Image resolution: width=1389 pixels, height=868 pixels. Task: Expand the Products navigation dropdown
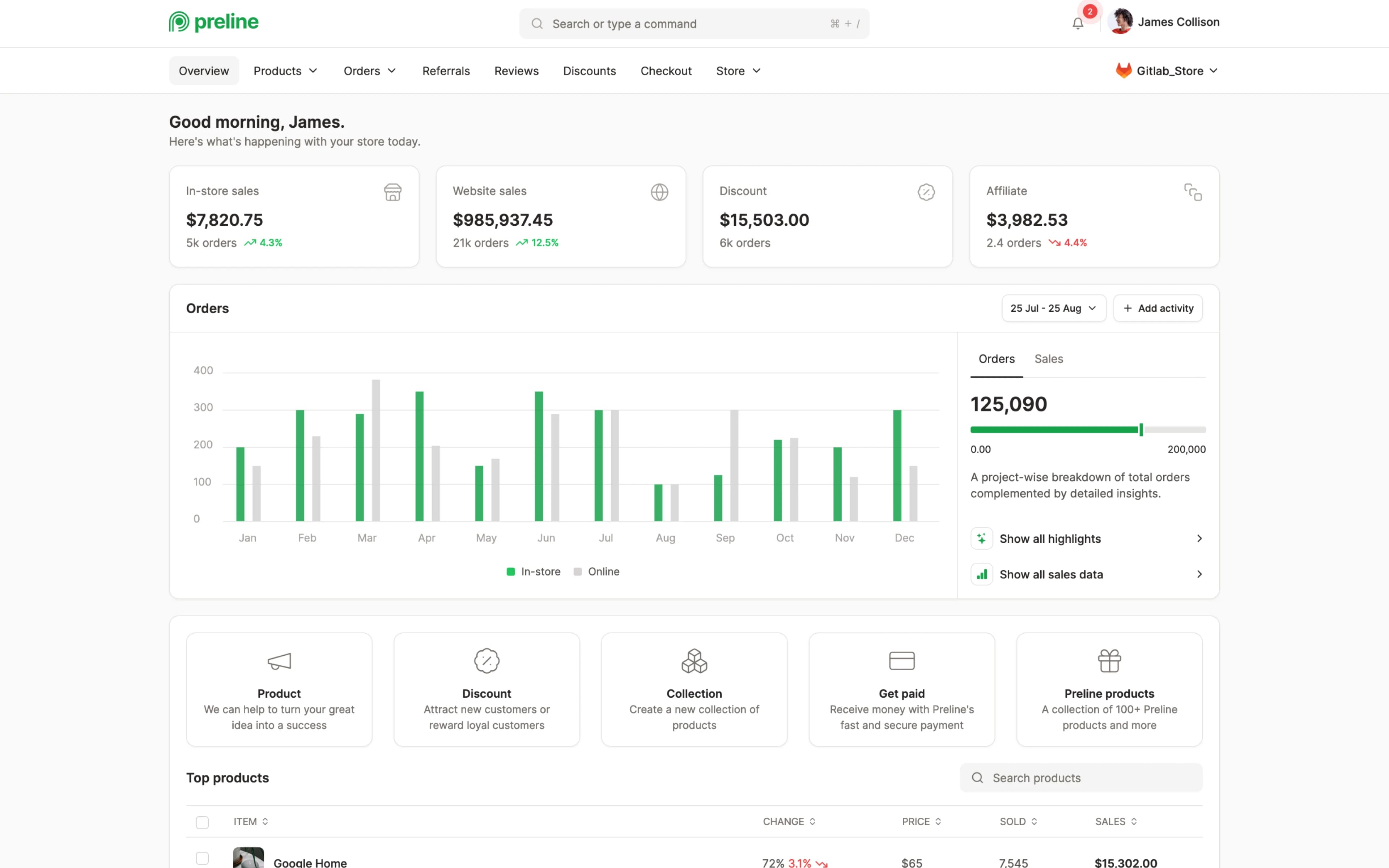click(x=285, y=71)
